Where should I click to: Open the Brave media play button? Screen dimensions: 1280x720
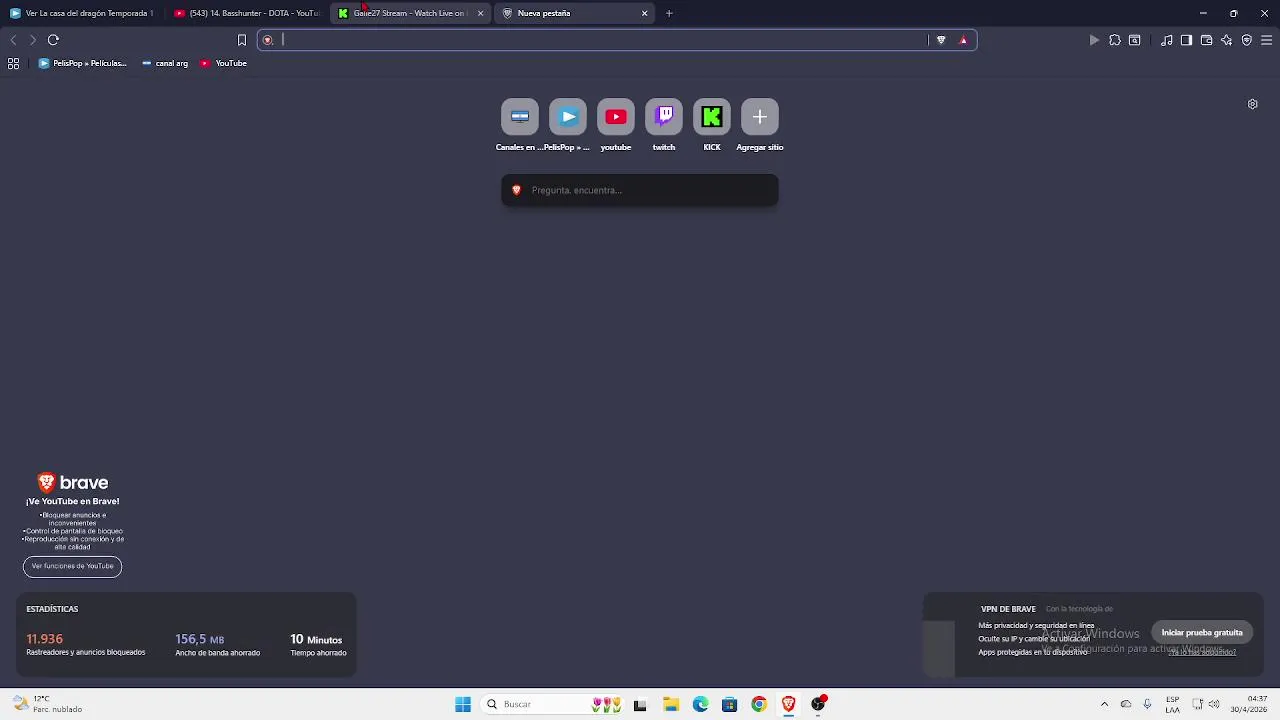click(1094, 40)
